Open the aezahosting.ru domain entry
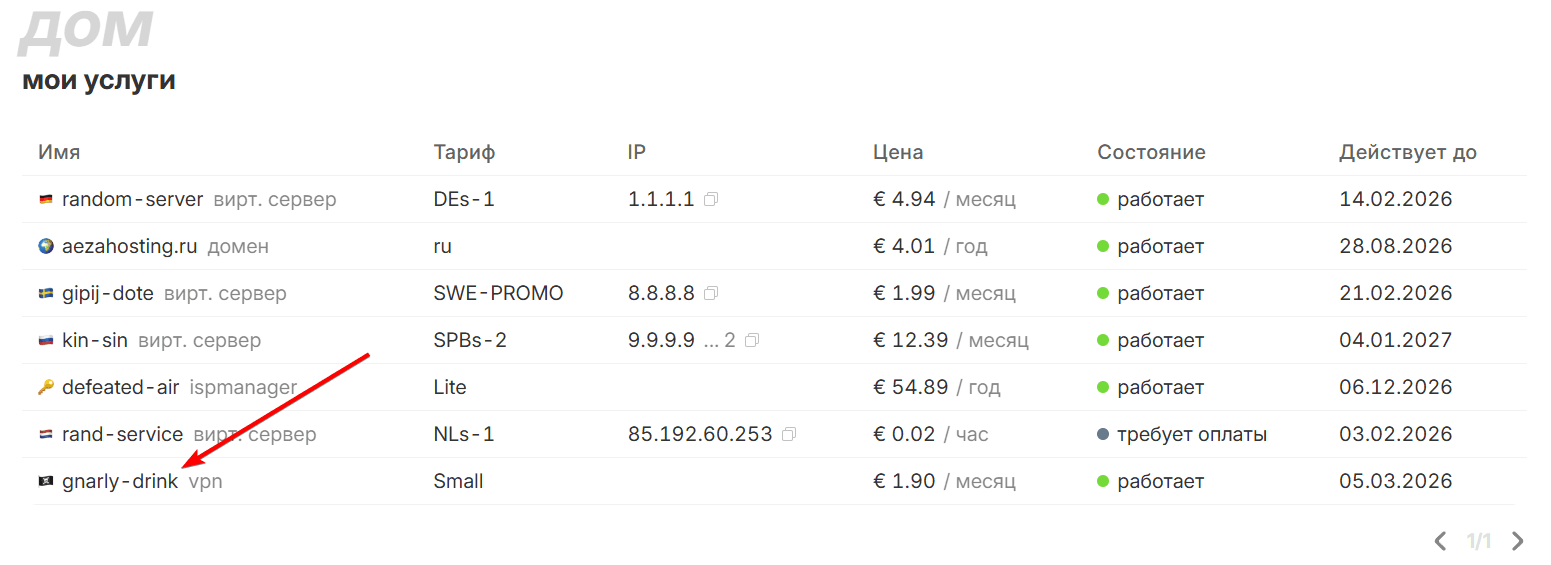1551x565 pixels. coord(129,247)
